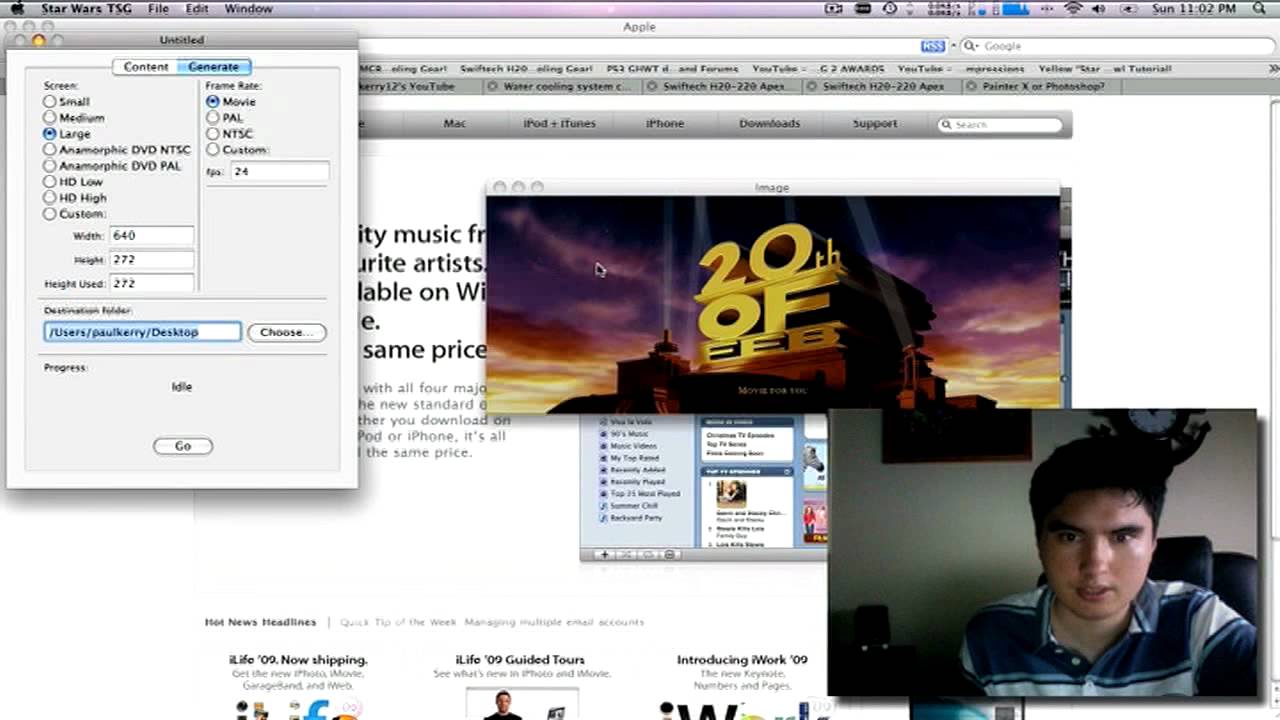Click the RSS badge in address bar

[932, 46]
